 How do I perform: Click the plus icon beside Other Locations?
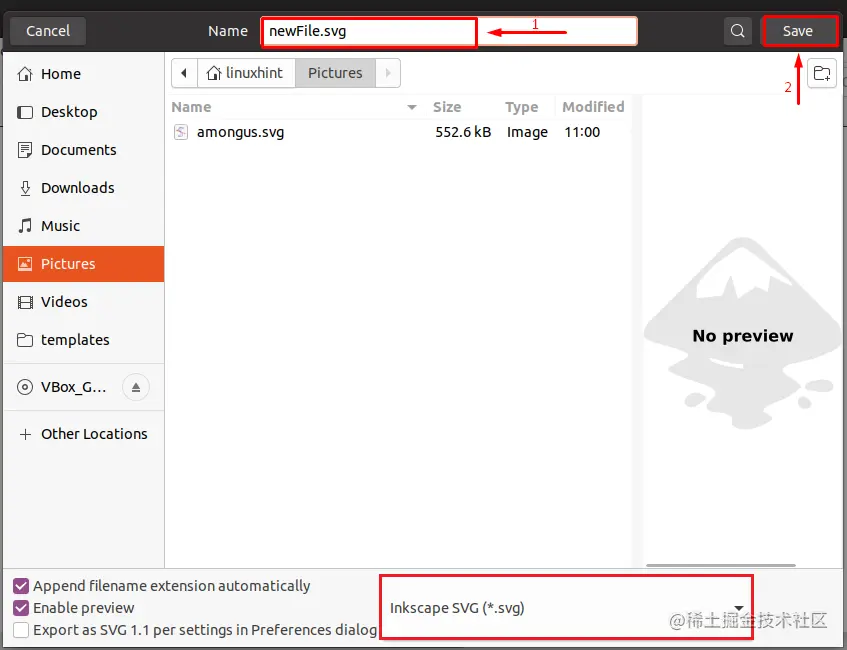pos(25,434)
